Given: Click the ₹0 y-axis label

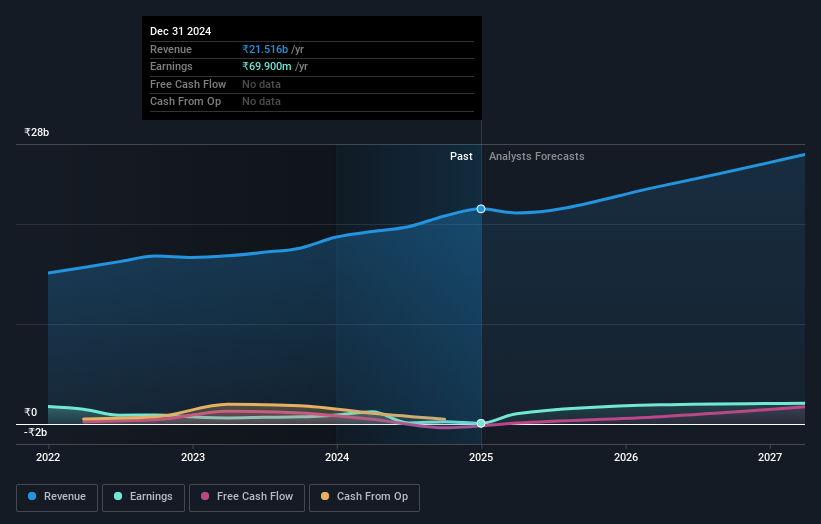Looking at the screenshot, I should tap(31, 412).
